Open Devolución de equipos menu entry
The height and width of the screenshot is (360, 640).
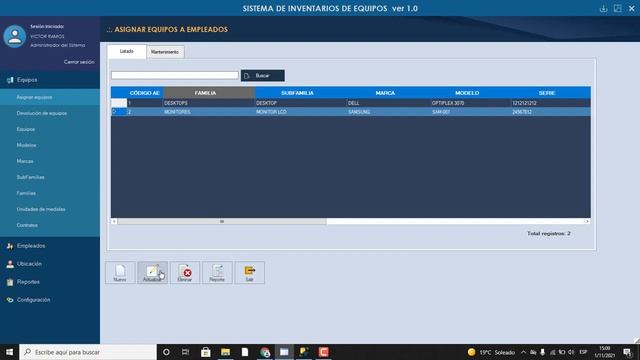(x=50, y=113)
